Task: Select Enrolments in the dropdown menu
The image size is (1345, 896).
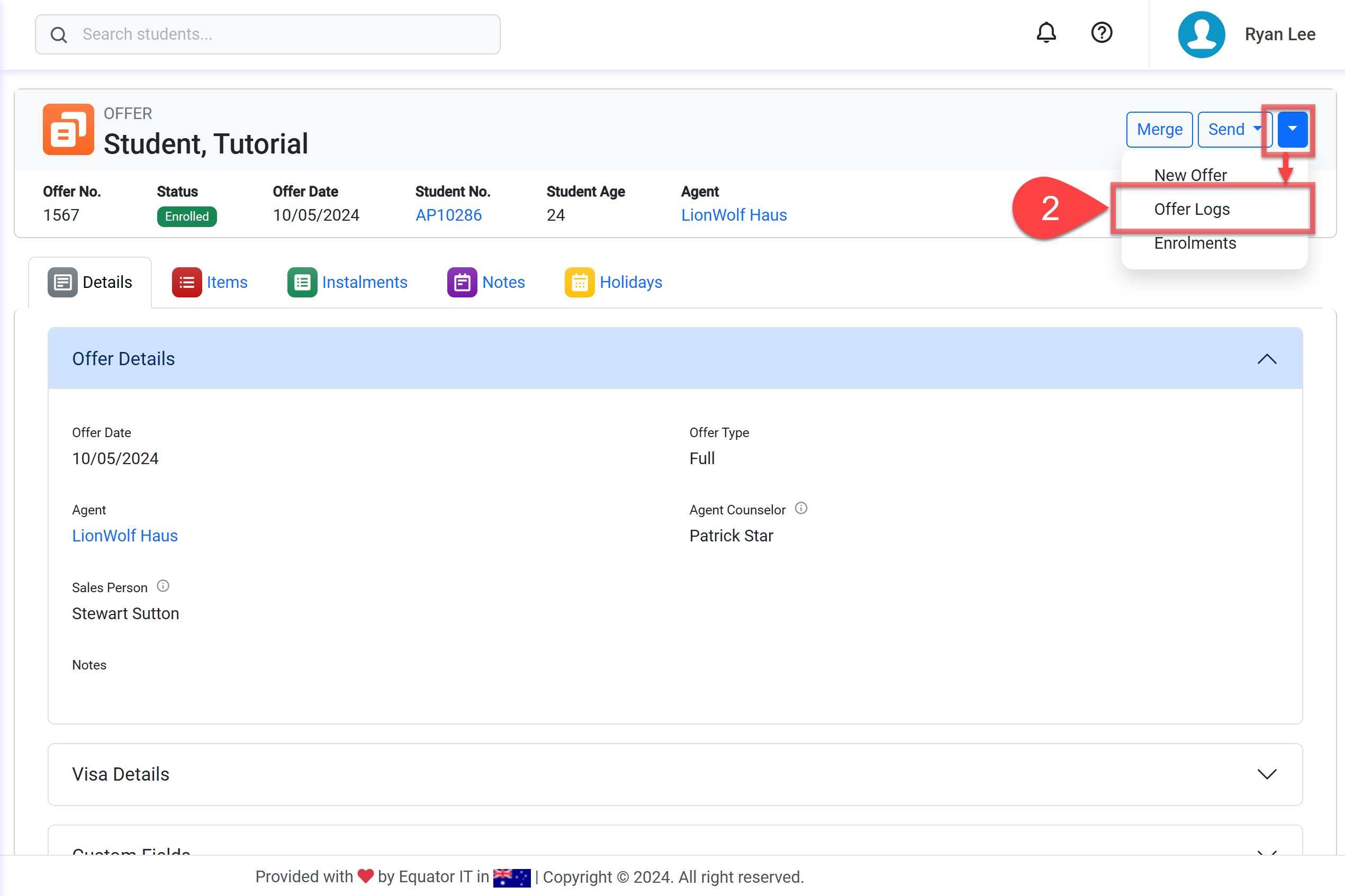Action: pos(1195,243)
